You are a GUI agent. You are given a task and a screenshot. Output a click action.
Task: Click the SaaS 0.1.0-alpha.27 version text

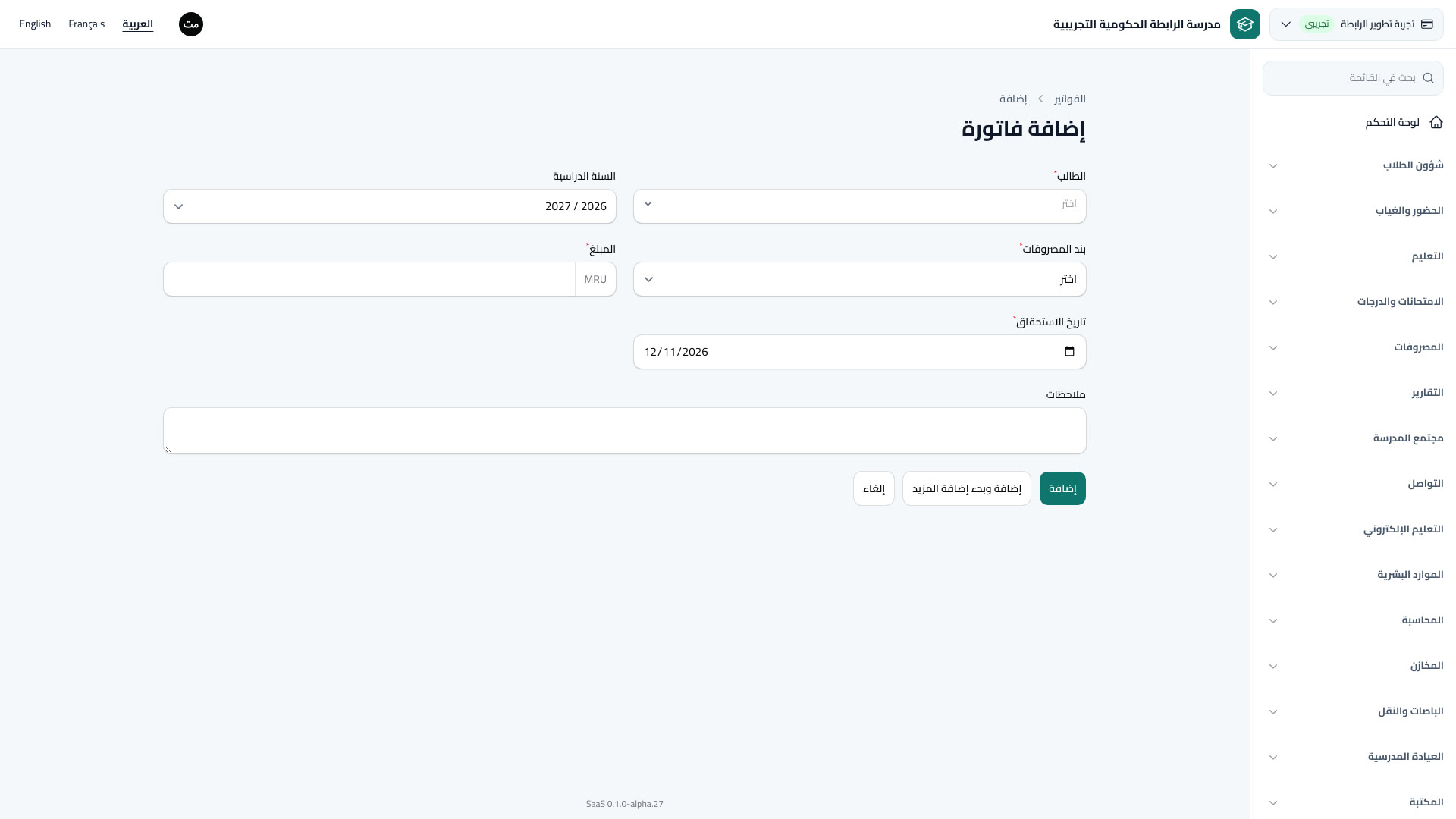pos(624,804)
